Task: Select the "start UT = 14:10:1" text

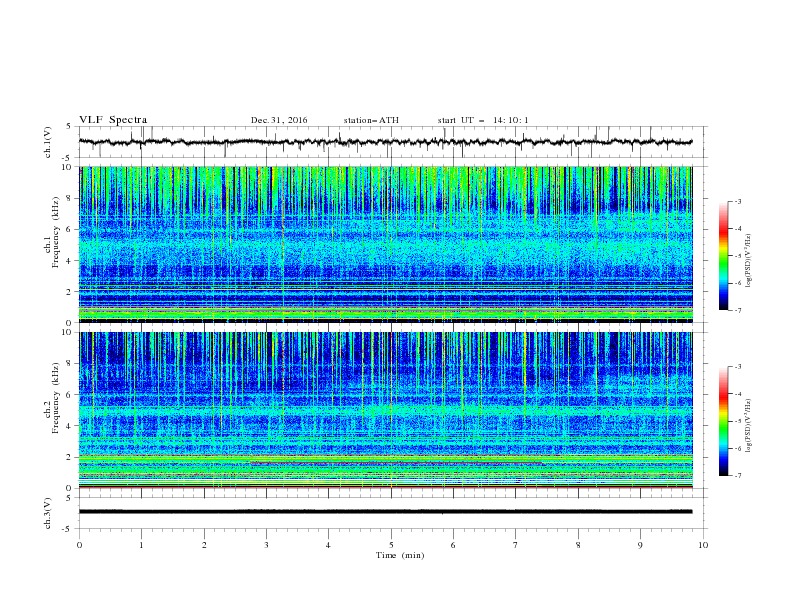Action: (483, 120)
